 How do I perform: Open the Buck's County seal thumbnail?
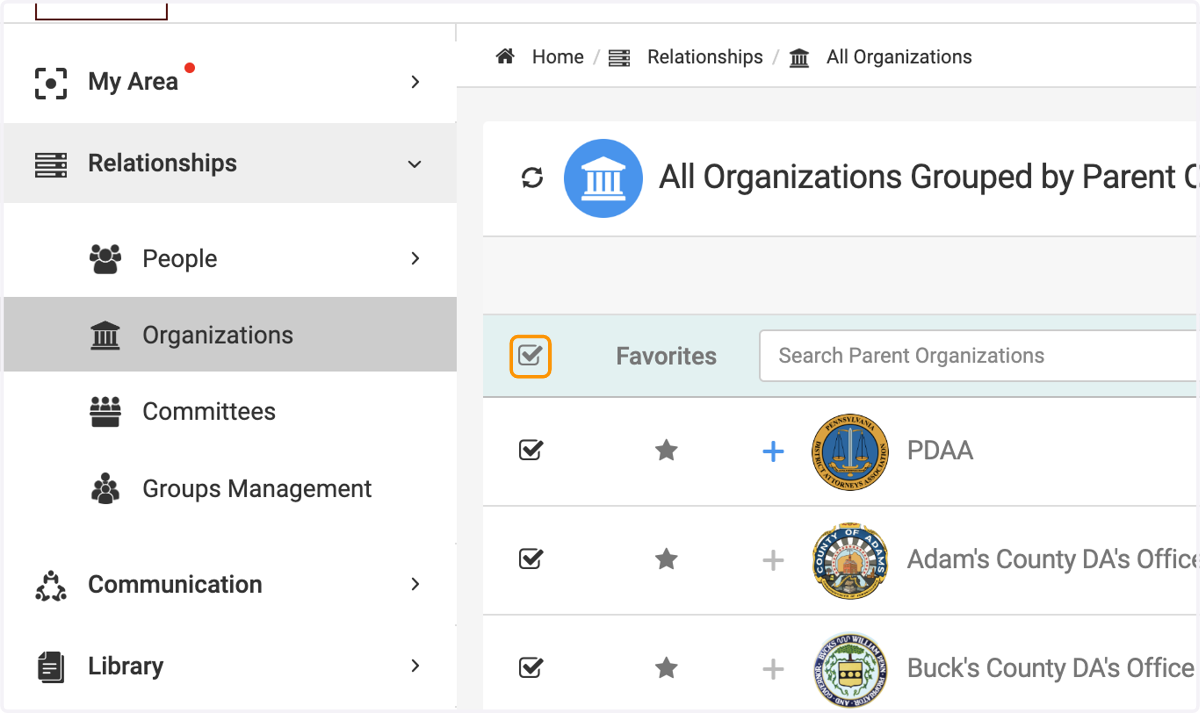pyautogui.click(x=851, y=669)
